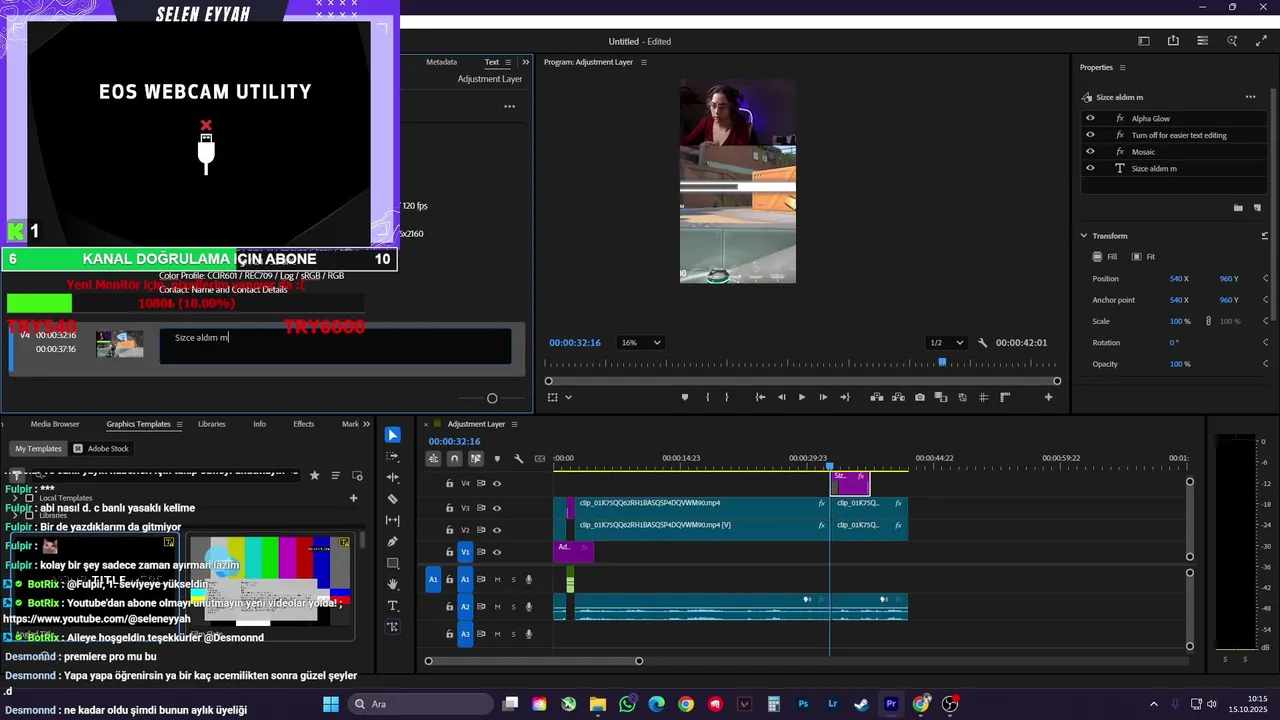Screen dimensions: 1280x720
Task: Switch to the Libraries tab
Action: click(212, 424)
